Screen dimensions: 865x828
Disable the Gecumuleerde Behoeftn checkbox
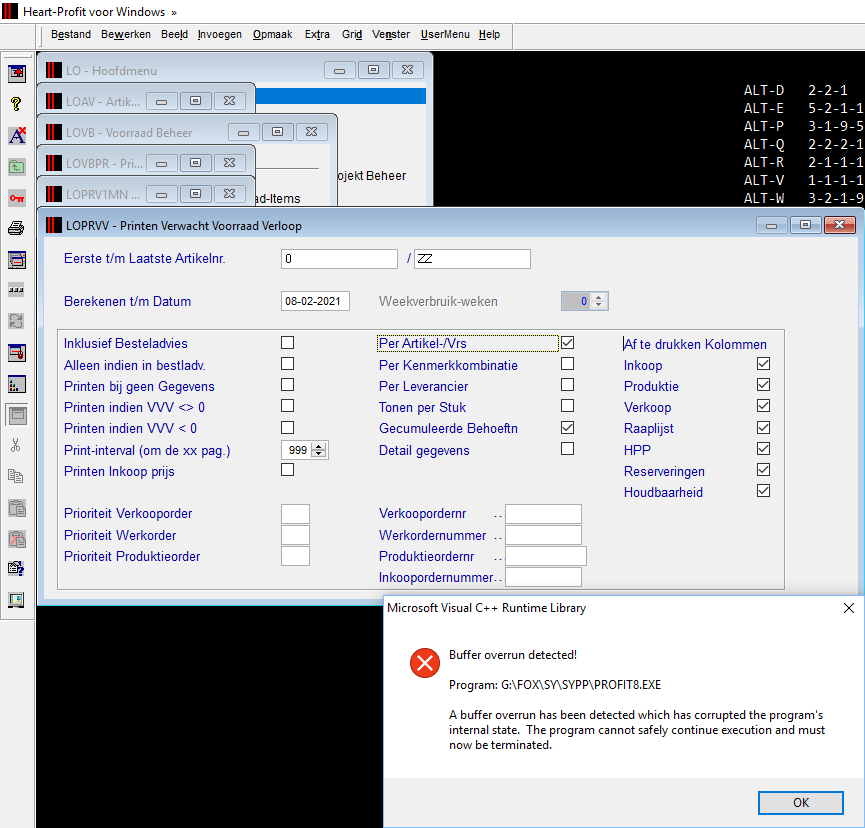click(x=567, y=428)
